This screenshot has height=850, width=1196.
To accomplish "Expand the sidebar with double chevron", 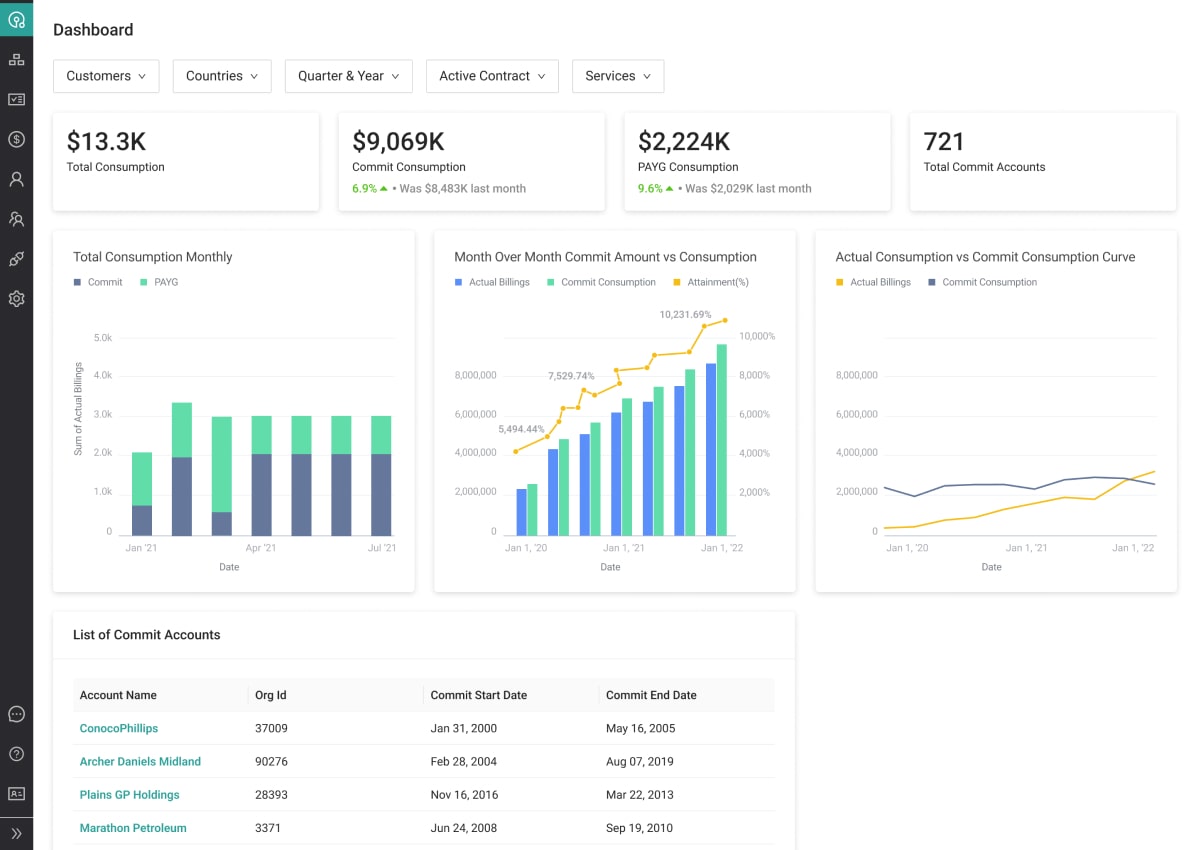I will (16, 833).
